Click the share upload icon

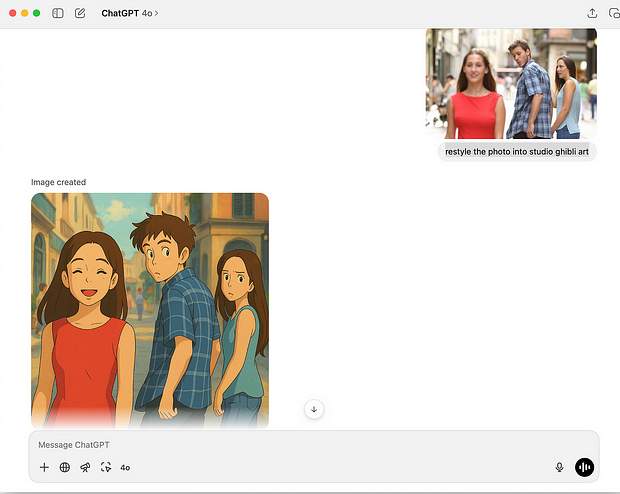pos(592,13)
